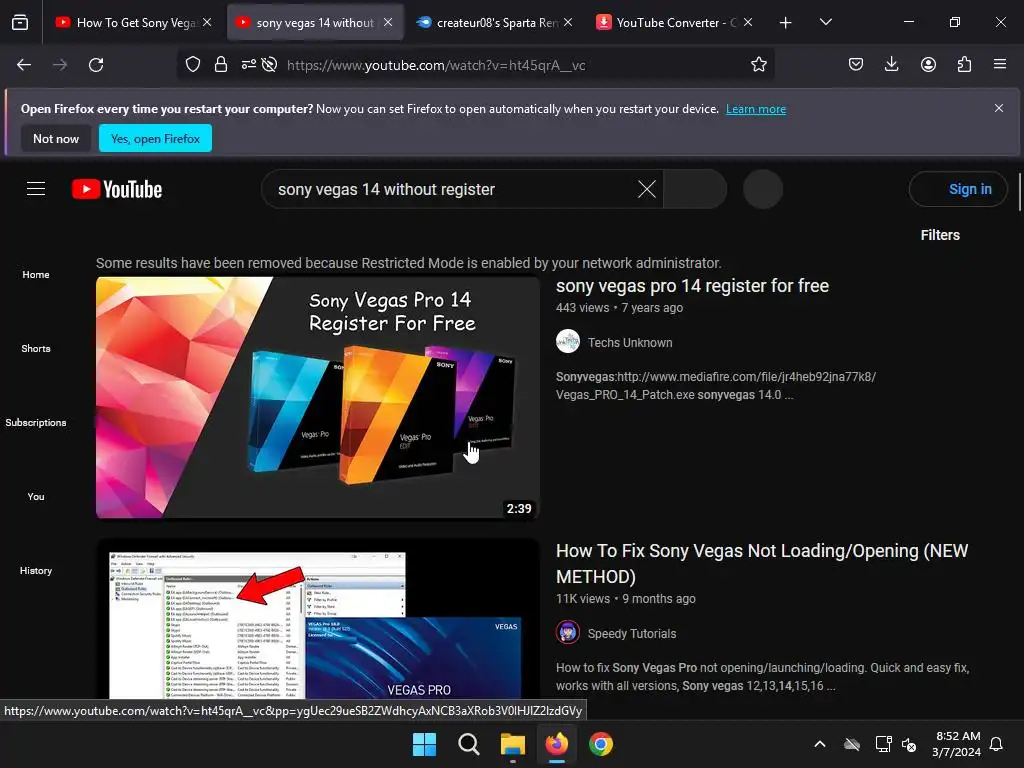Click the page vertical scrollbar
The image size is (1024, 768).
tap(1019, 191)
